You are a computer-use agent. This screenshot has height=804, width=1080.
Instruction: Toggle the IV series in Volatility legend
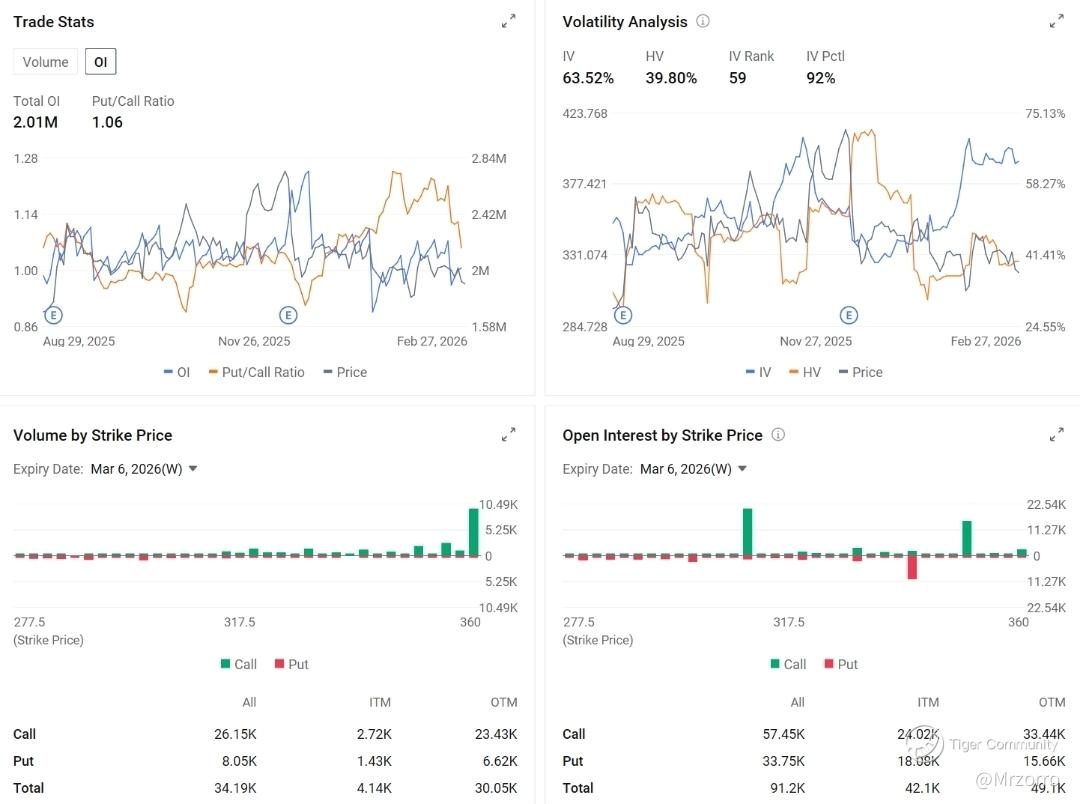click(758, 372)
